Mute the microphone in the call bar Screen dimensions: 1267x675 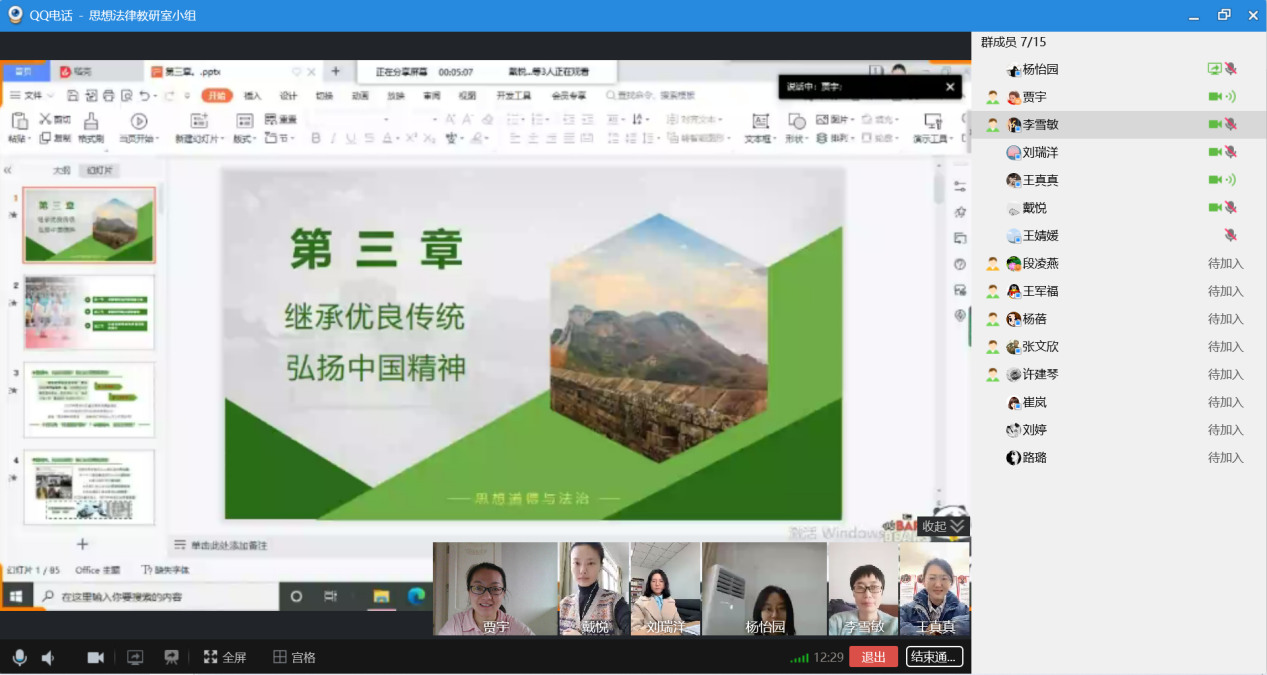tap(19, 657)
